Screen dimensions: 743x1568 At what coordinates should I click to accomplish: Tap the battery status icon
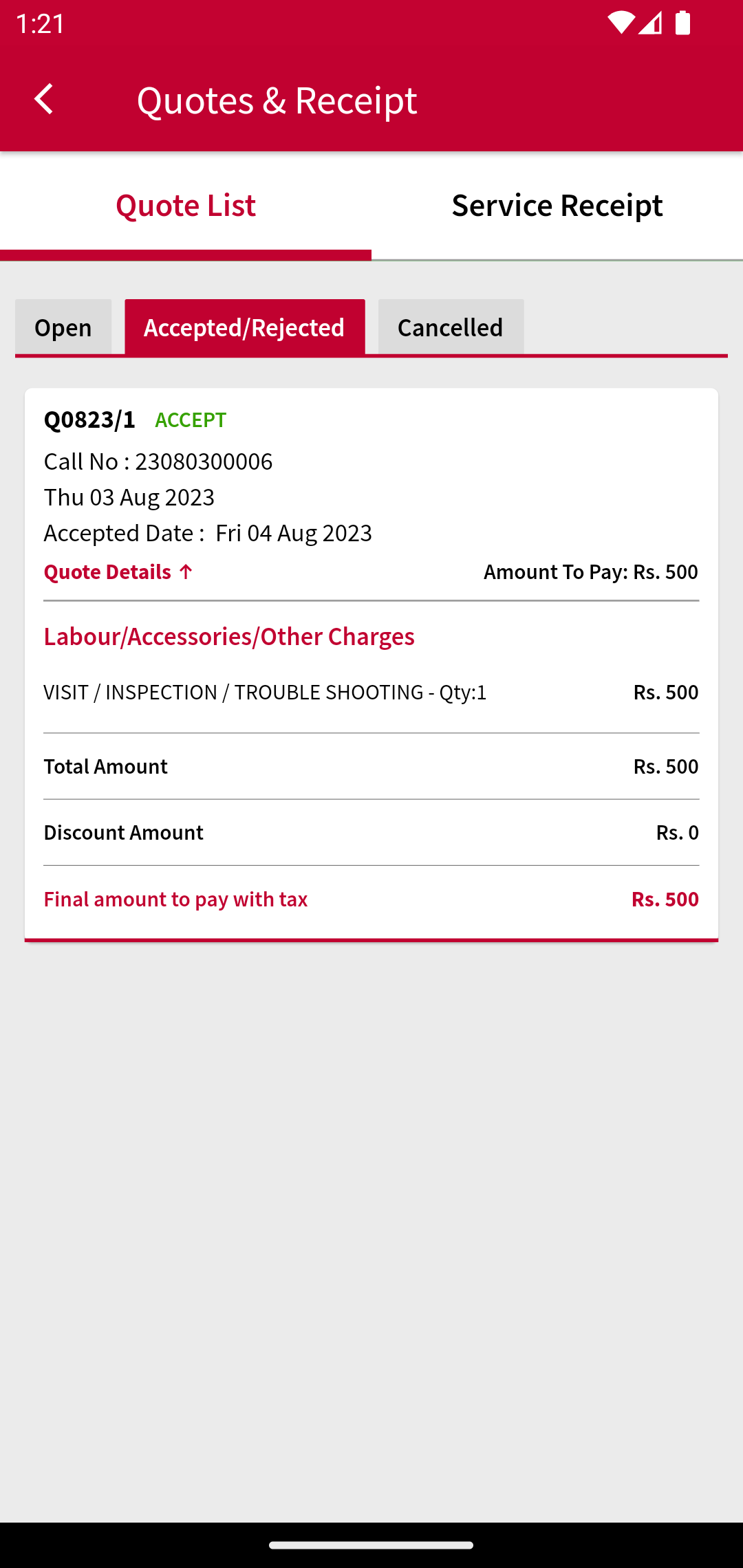pos(682,23)
